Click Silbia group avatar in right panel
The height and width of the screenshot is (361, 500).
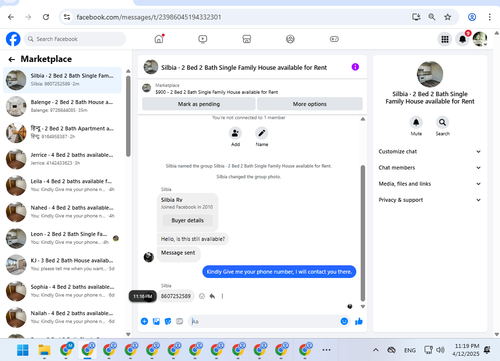[430, 74]
